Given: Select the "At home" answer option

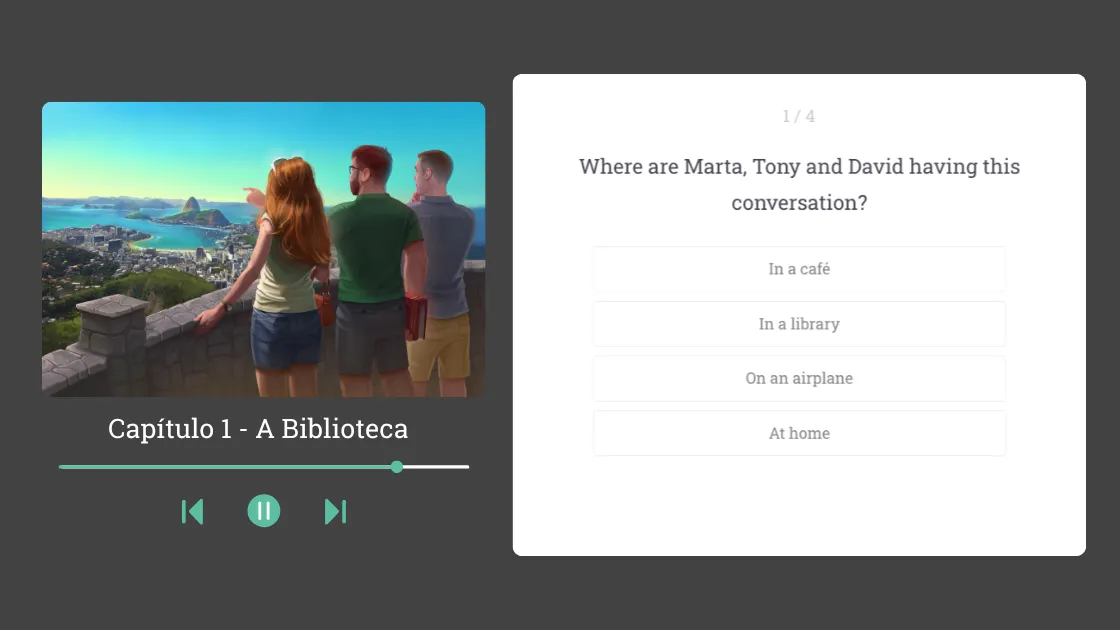Looking at the screenshot, I should 799,433.
